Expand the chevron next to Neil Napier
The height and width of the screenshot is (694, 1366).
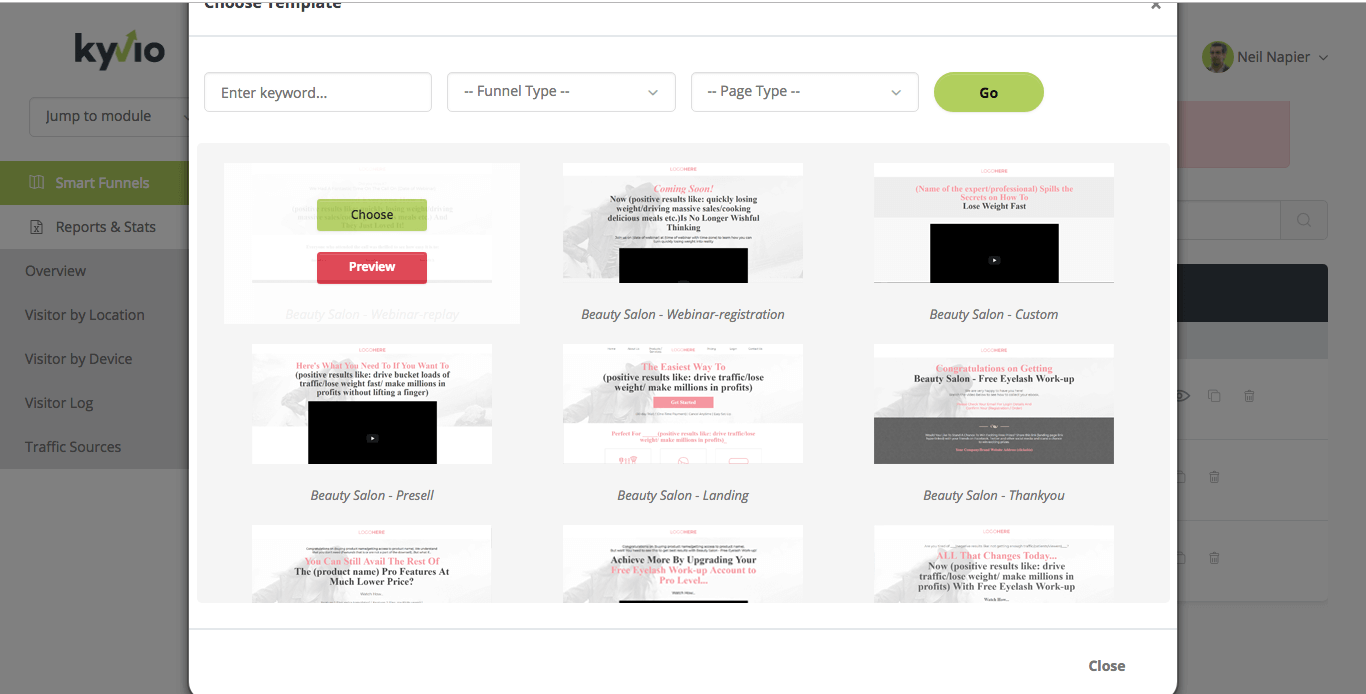pyautogui.click(x=1323, y=58)
